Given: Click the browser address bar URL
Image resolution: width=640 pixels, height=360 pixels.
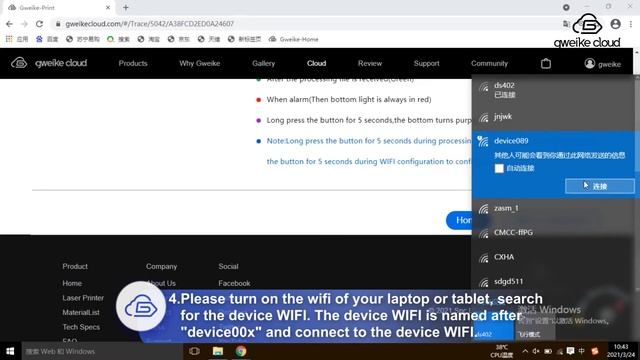Looking at the screenshot, I should (x=149, y=24).
